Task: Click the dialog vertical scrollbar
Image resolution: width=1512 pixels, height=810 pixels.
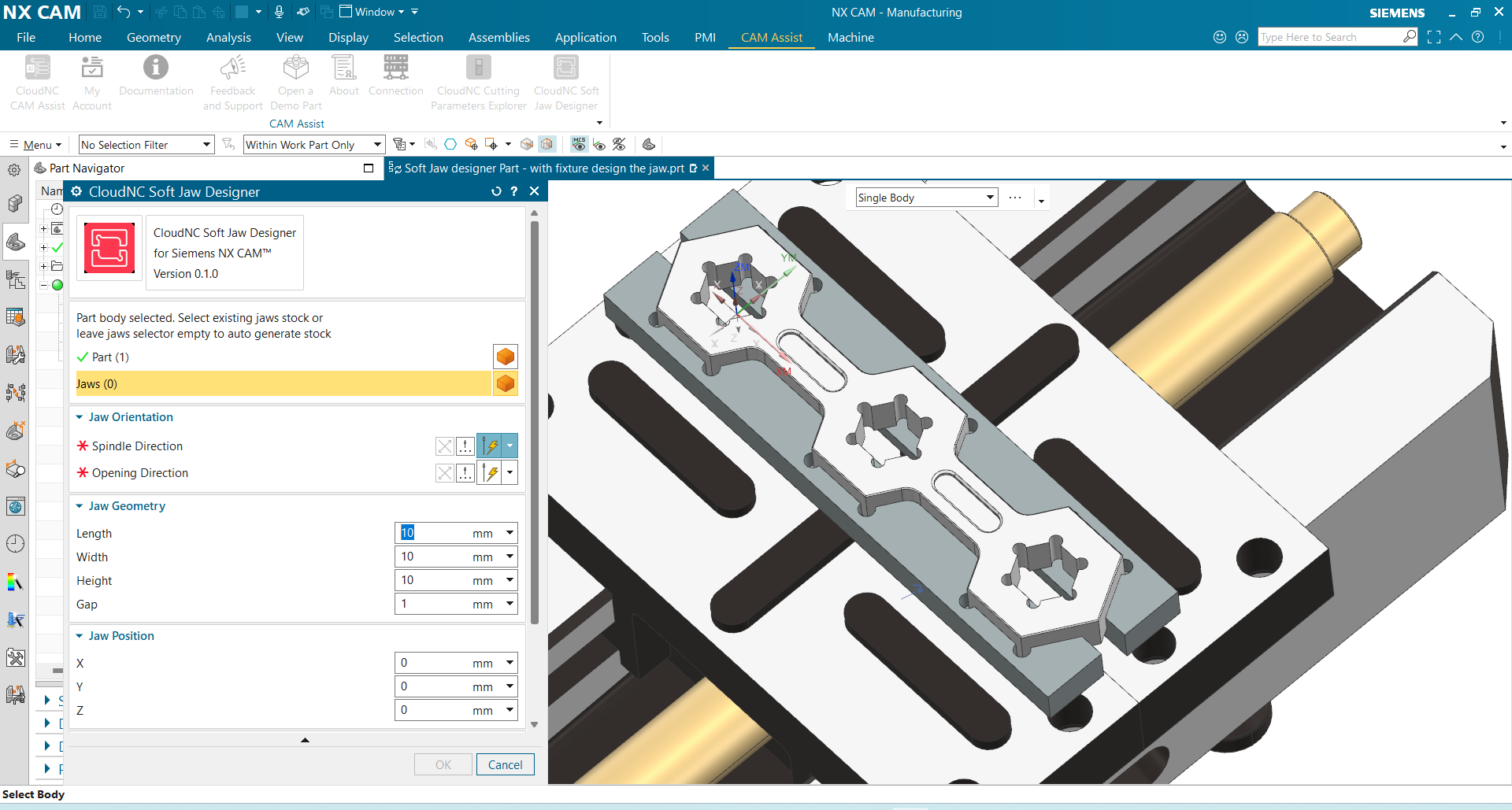Action: click(534, 423)
